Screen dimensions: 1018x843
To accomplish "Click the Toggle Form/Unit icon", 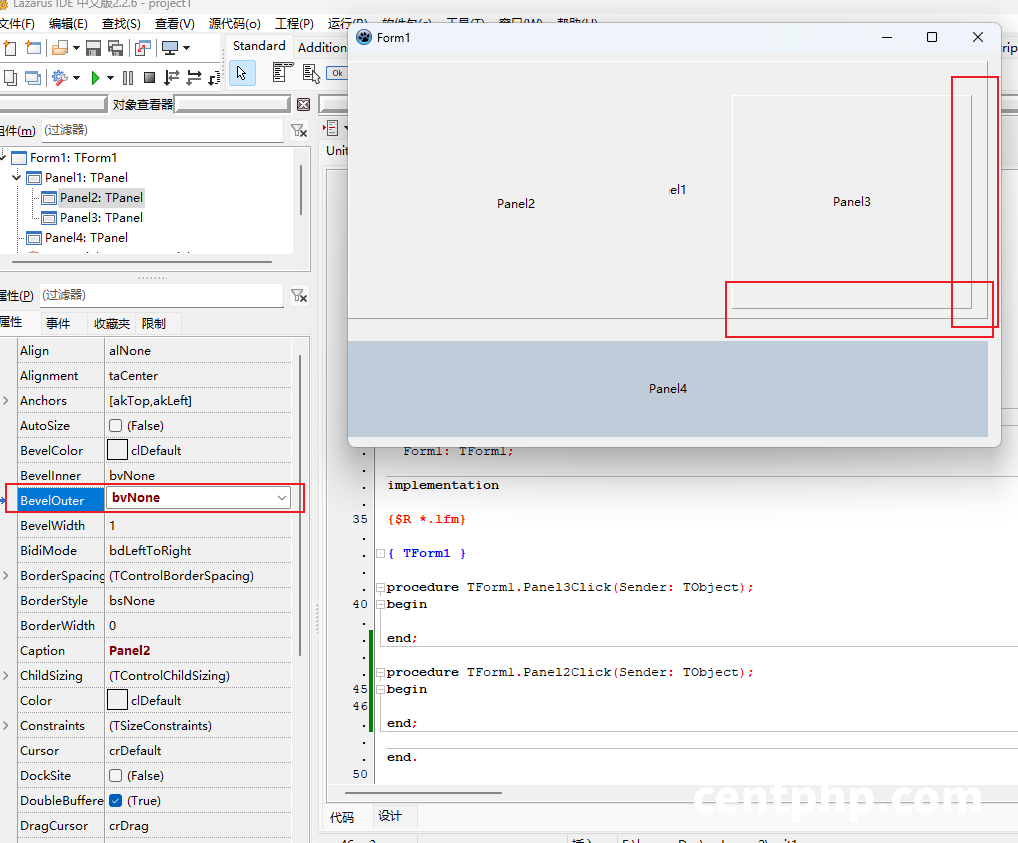I will (143, 47).
